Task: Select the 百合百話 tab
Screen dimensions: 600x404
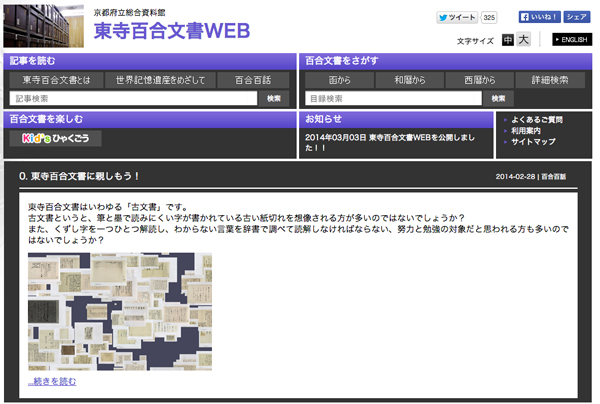Action: (252, 79)
